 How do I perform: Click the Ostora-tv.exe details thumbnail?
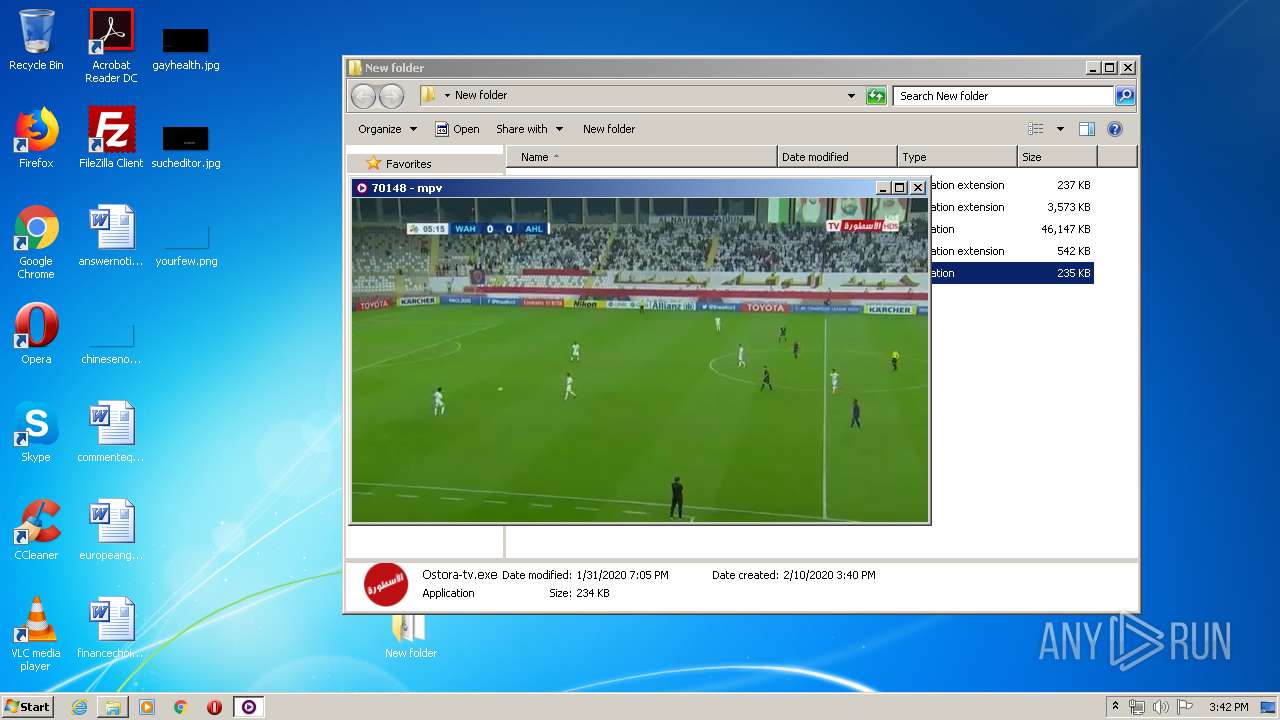[x=385, y=584]
